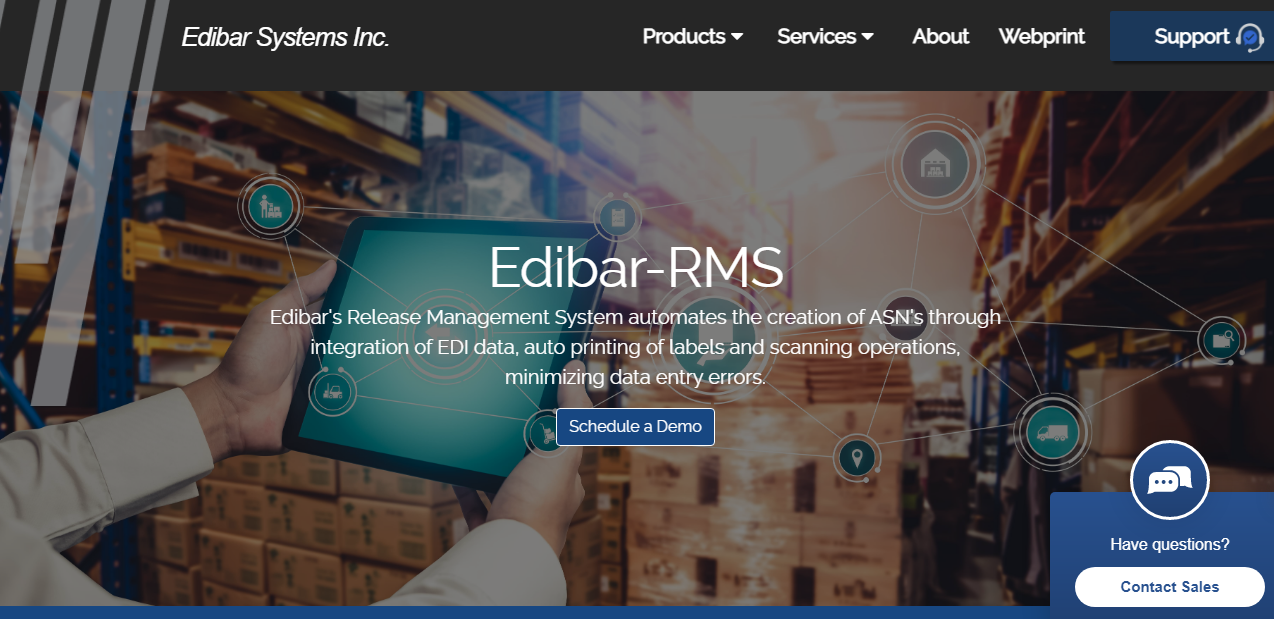The width and height of the screenshot is (1274, 619).
Task: Click the clipboard icon above the Edibar-RMS title
Action: (x=617, y=217)
